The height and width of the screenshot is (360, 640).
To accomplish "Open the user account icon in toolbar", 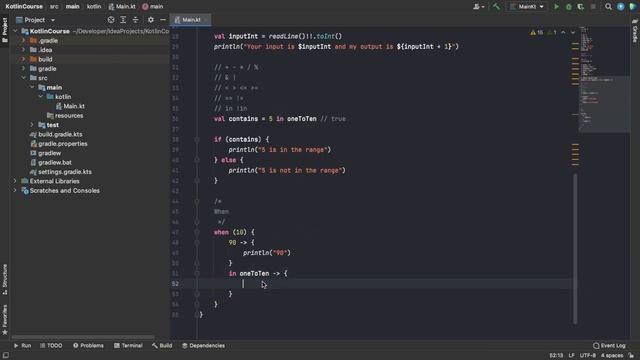I will point(478,7).
